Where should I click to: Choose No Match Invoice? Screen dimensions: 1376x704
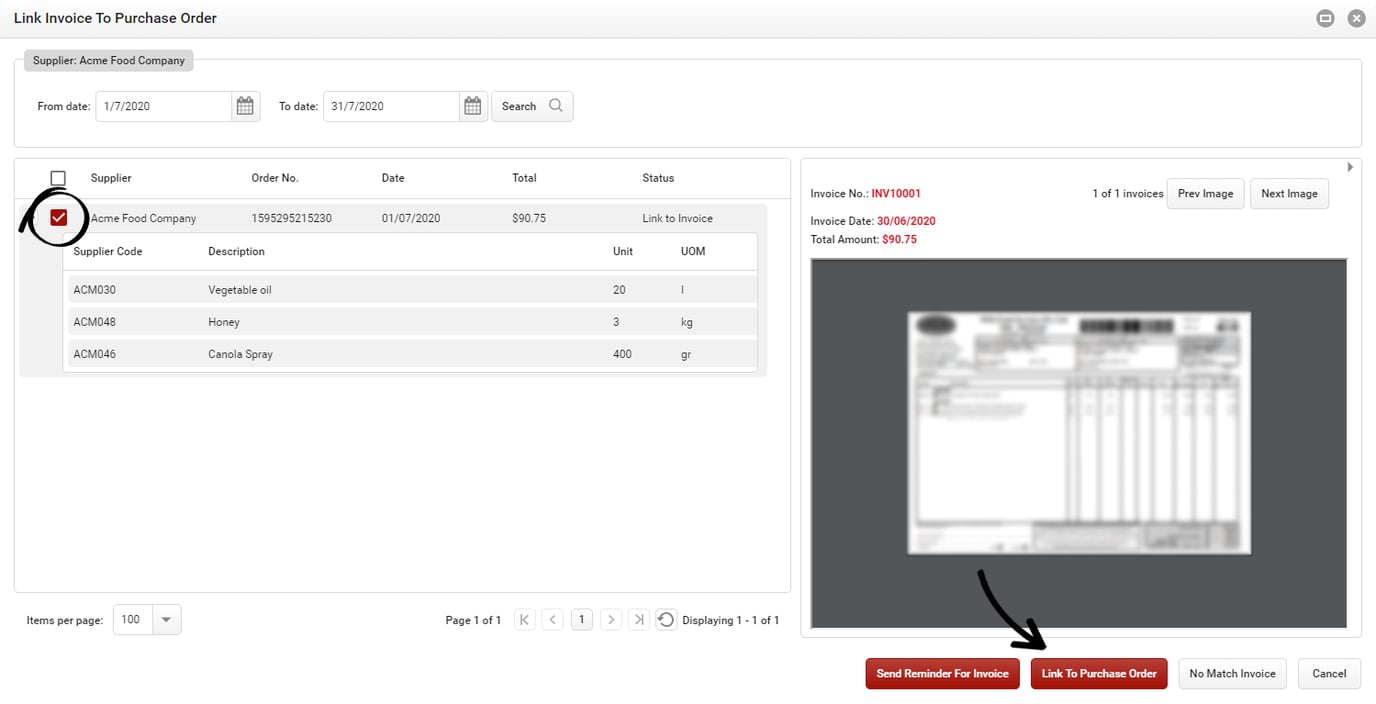pos(1232,673)
